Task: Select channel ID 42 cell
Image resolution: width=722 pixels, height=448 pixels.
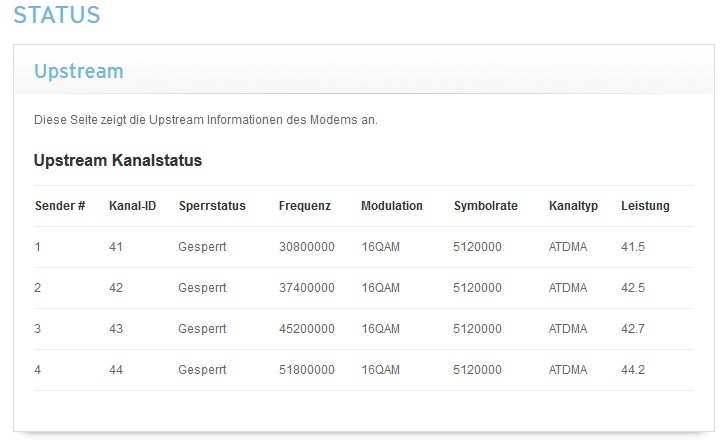Action: (x=116, y=287)
